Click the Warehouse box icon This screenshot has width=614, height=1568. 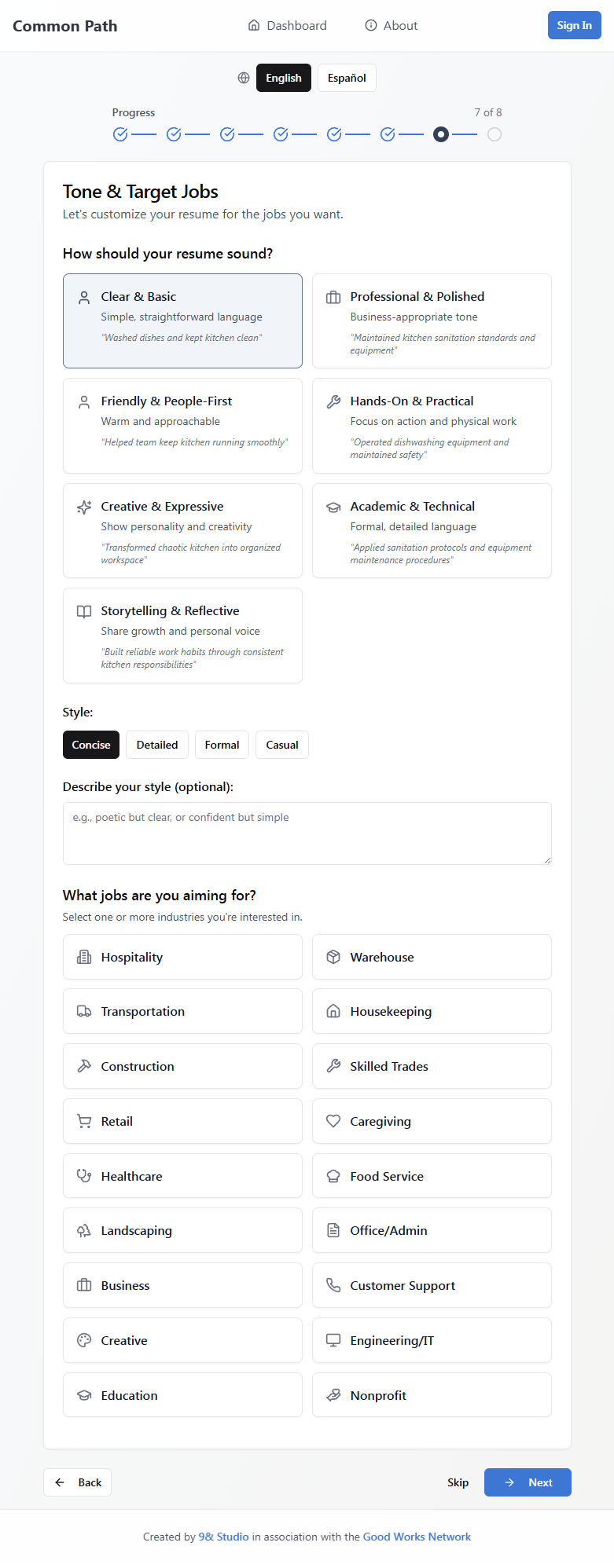[x=333, y=957]
